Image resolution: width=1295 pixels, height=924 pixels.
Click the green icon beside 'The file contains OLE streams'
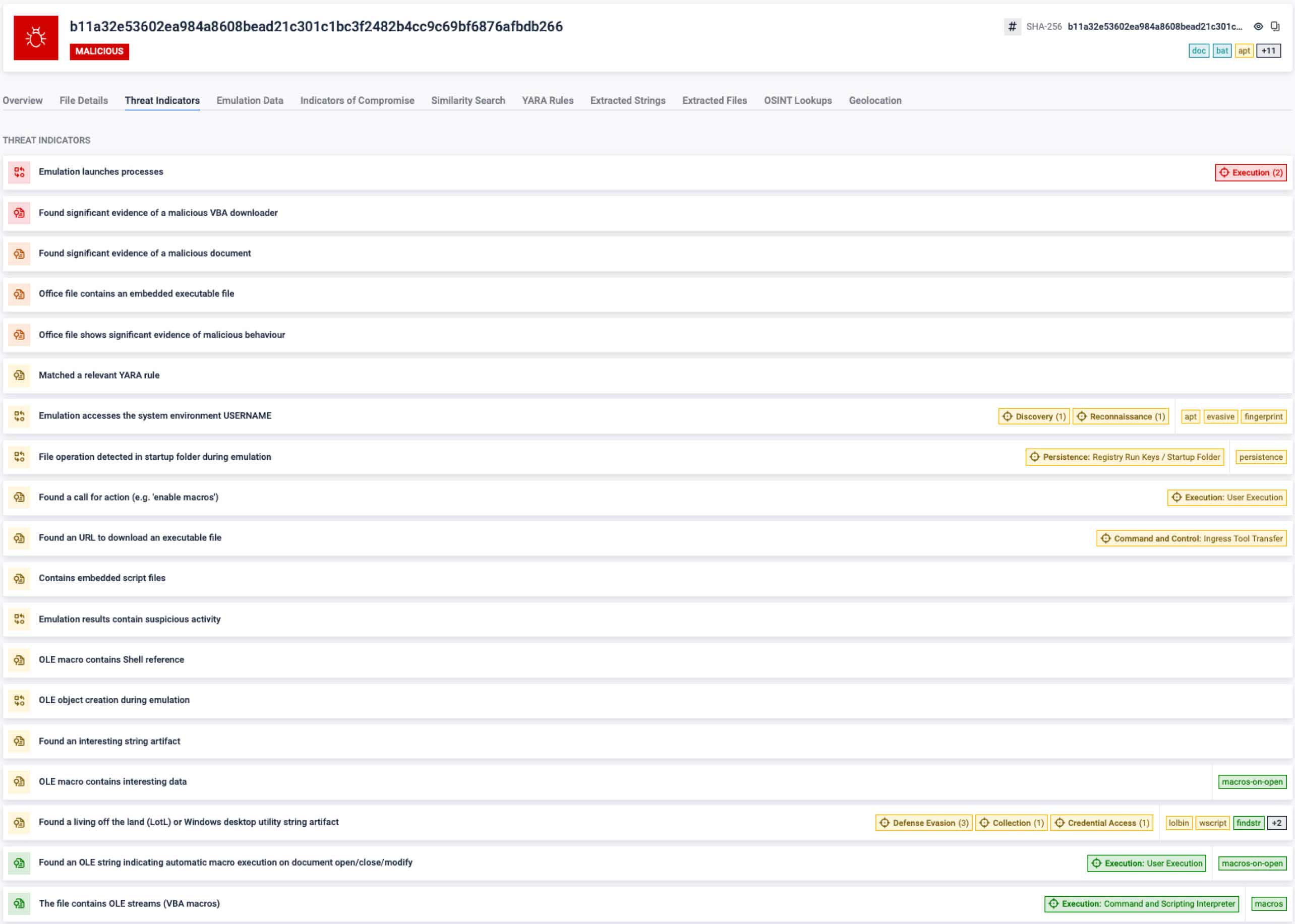19,903
